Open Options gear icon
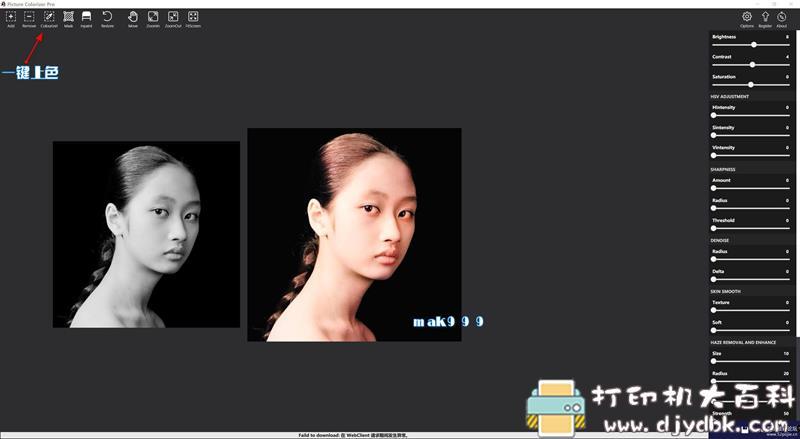The image size is (800, 439). pyautogui.click(x=747, y=19)
